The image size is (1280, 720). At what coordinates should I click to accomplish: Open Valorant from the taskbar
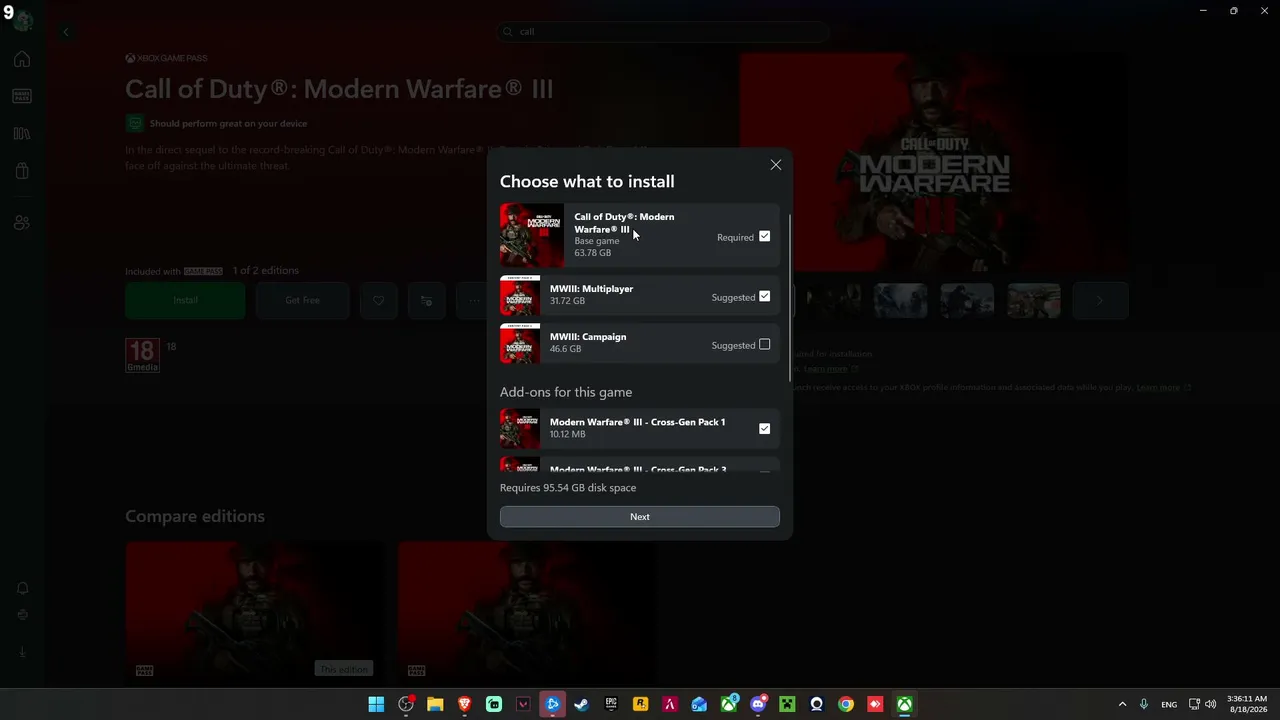pos(523,704)
